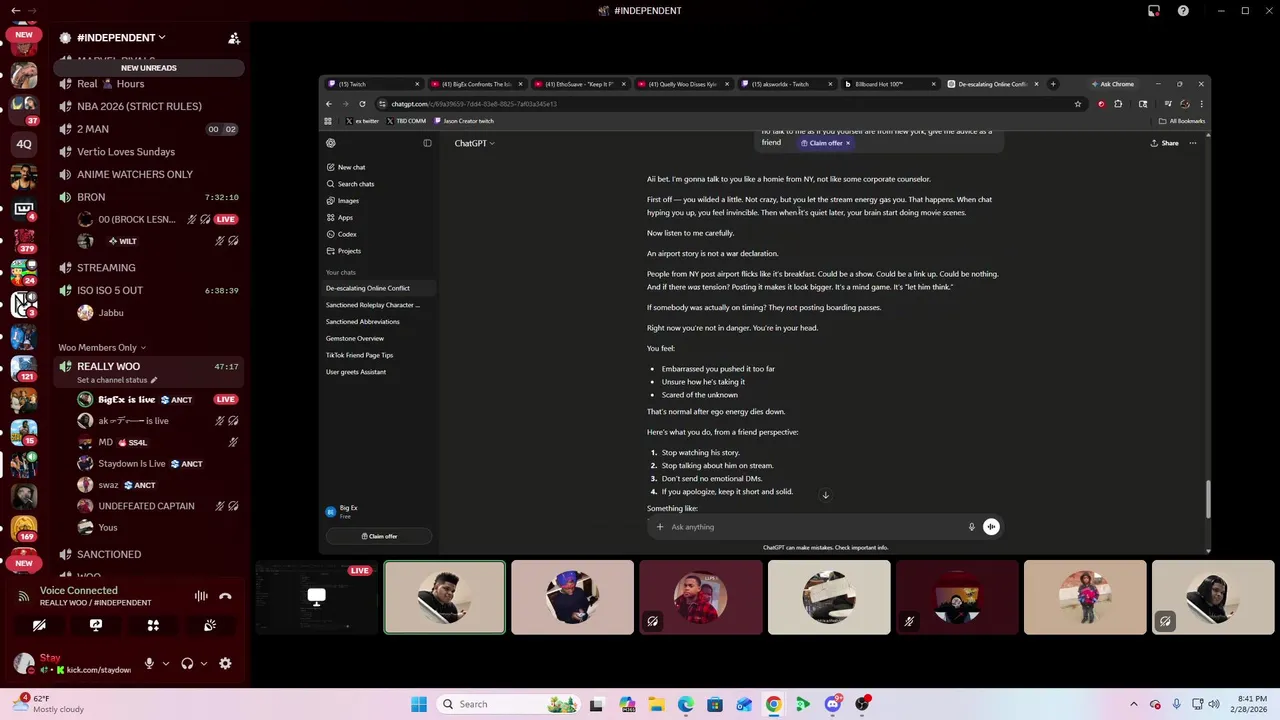Switch to the Quelly Woo Disses tab
This screenshot has height=720, width=1280.
click(682, 84)
